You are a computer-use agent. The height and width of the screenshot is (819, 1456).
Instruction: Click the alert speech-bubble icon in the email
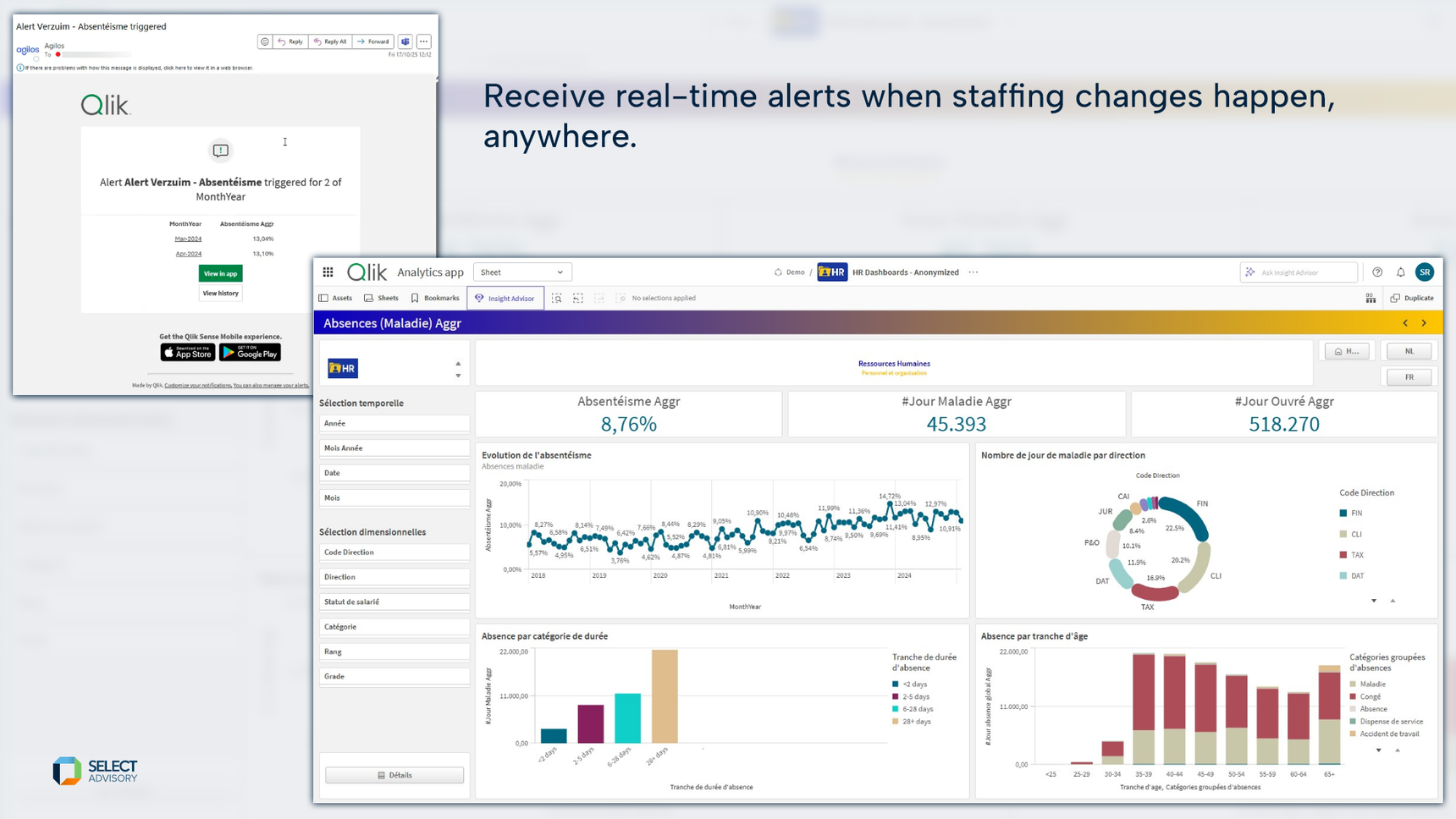[x=221, y=151]
